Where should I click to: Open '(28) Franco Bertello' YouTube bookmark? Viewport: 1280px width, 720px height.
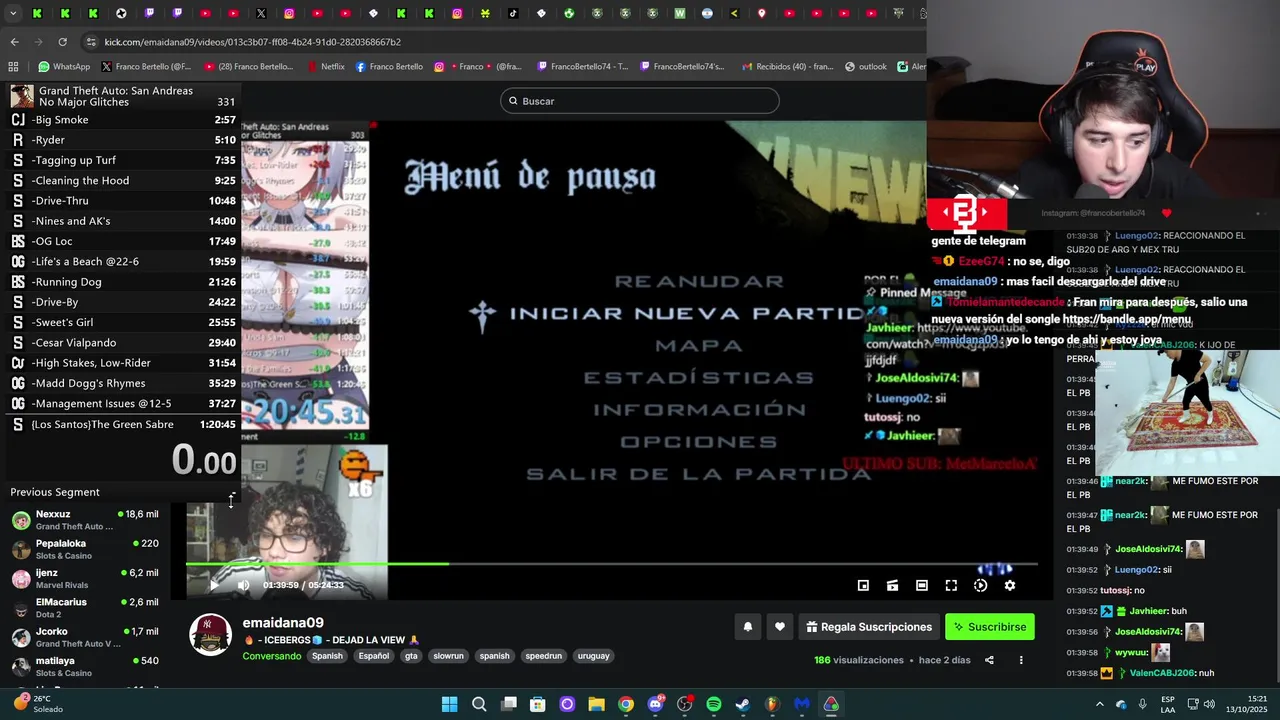249,67
